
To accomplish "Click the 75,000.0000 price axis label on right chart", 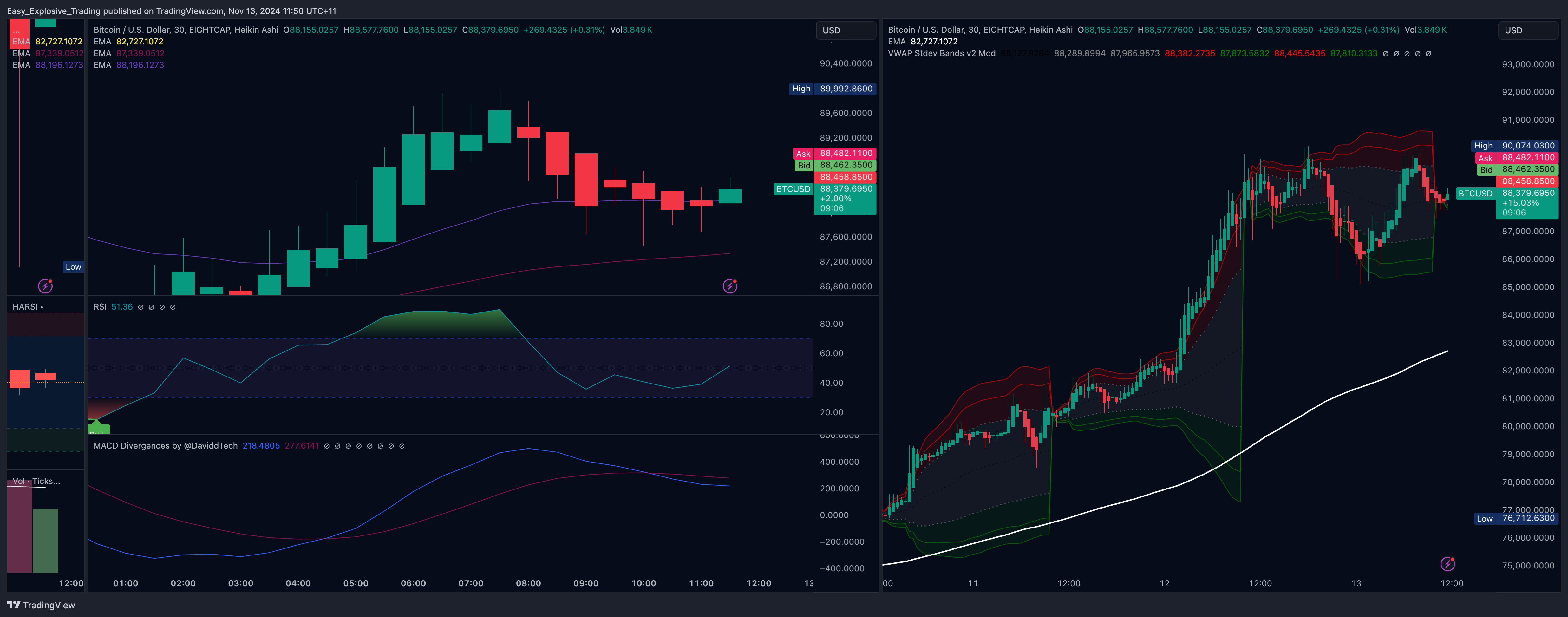I will [x=1528, y=566].
